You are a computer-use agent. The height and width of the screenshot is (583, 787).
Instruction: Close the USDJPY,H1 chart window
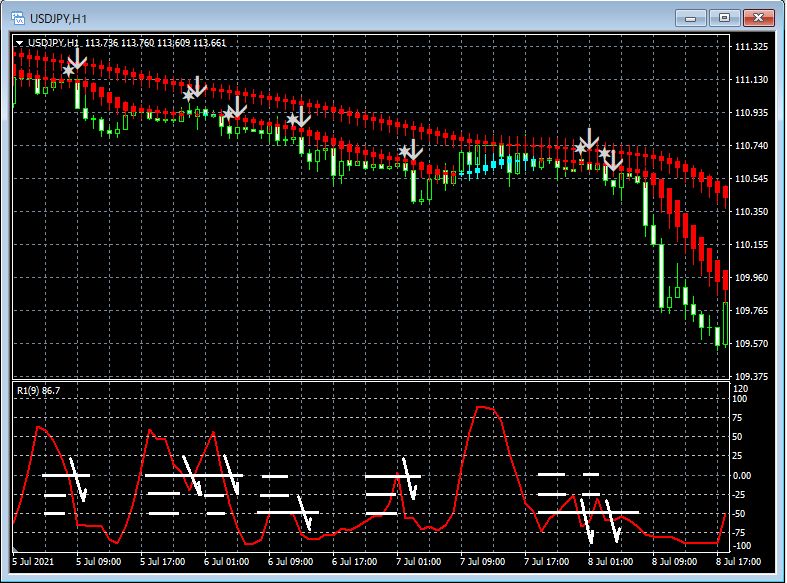tap(758, 18)
